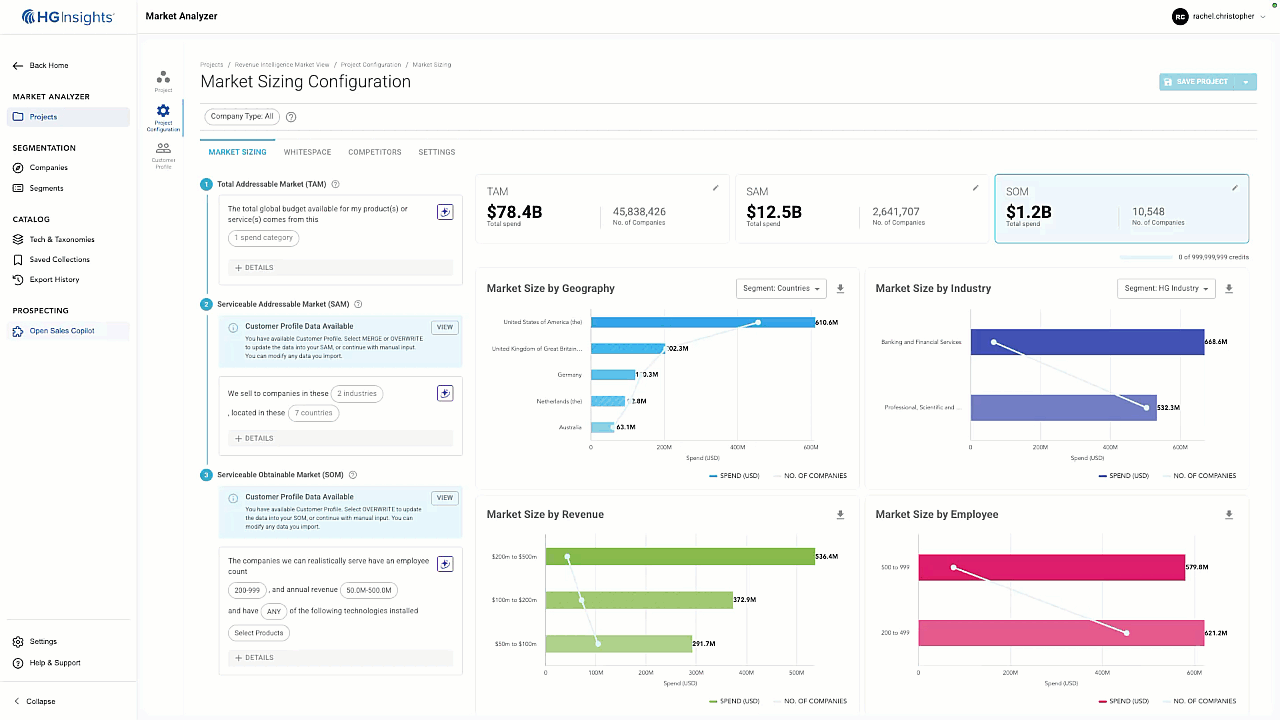Download the Market Size by Industry chart
Image resolution: width=1280 pixels, height=720 pixels.
click(1229, 289)
